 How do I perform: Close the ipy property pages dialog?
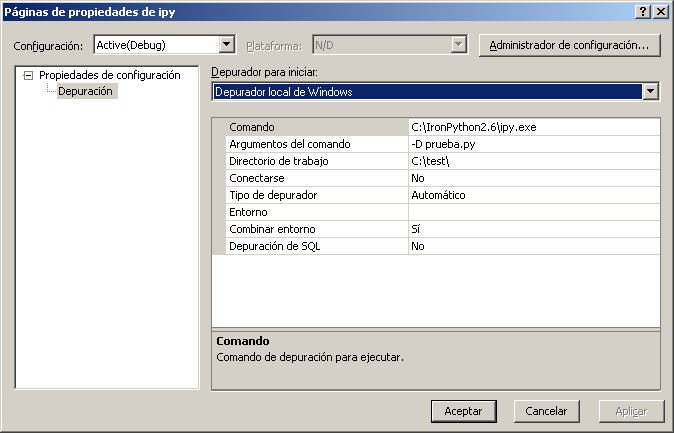[x=660, y=10]
